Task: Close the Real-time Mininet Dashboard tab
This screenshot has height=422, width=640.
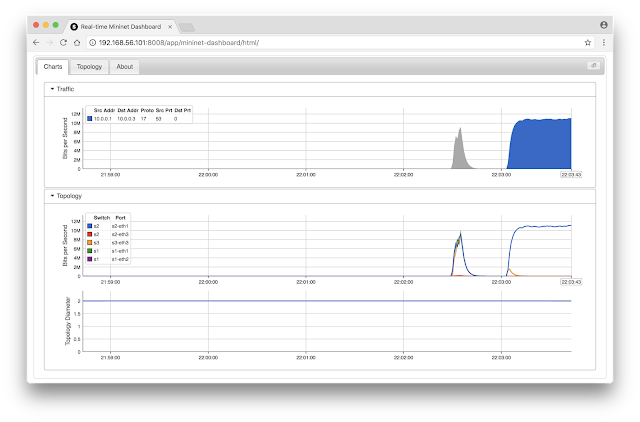Action: point(170,27)
